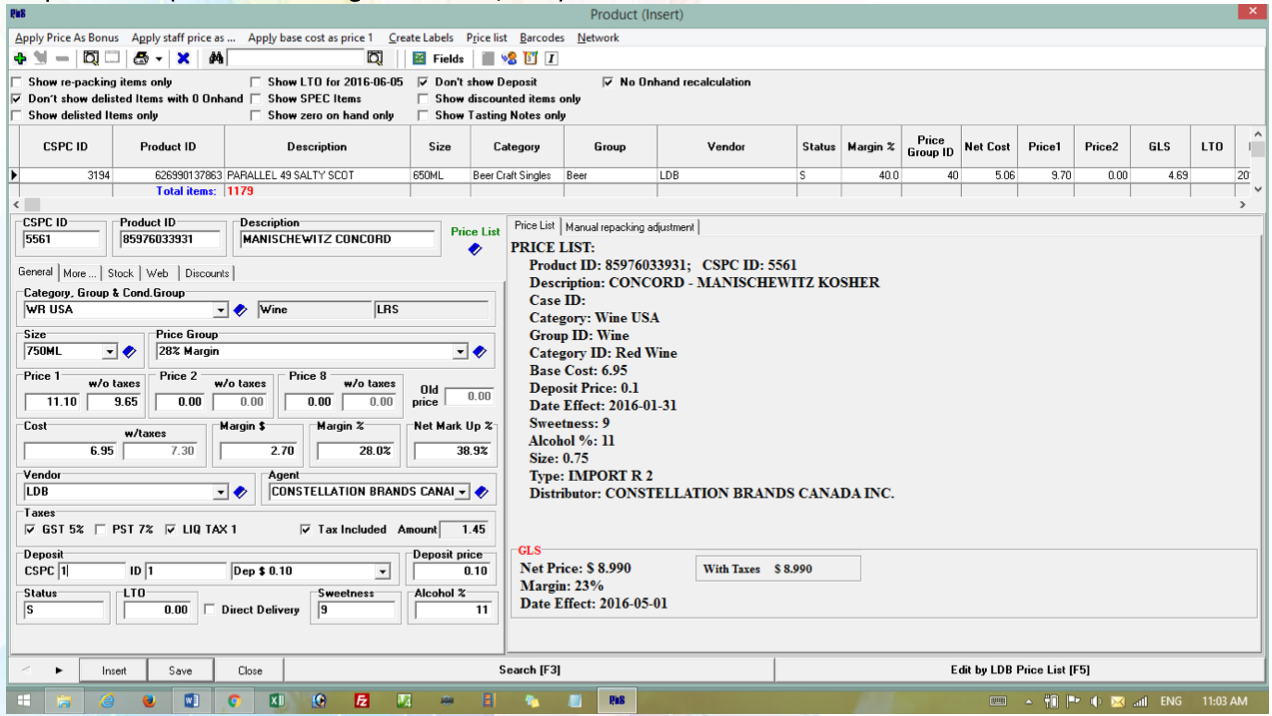The width and height of the screenshot is (1272, 716).
Task: Open Microsoft Word from the taskbar
Action: coord(192,701)
